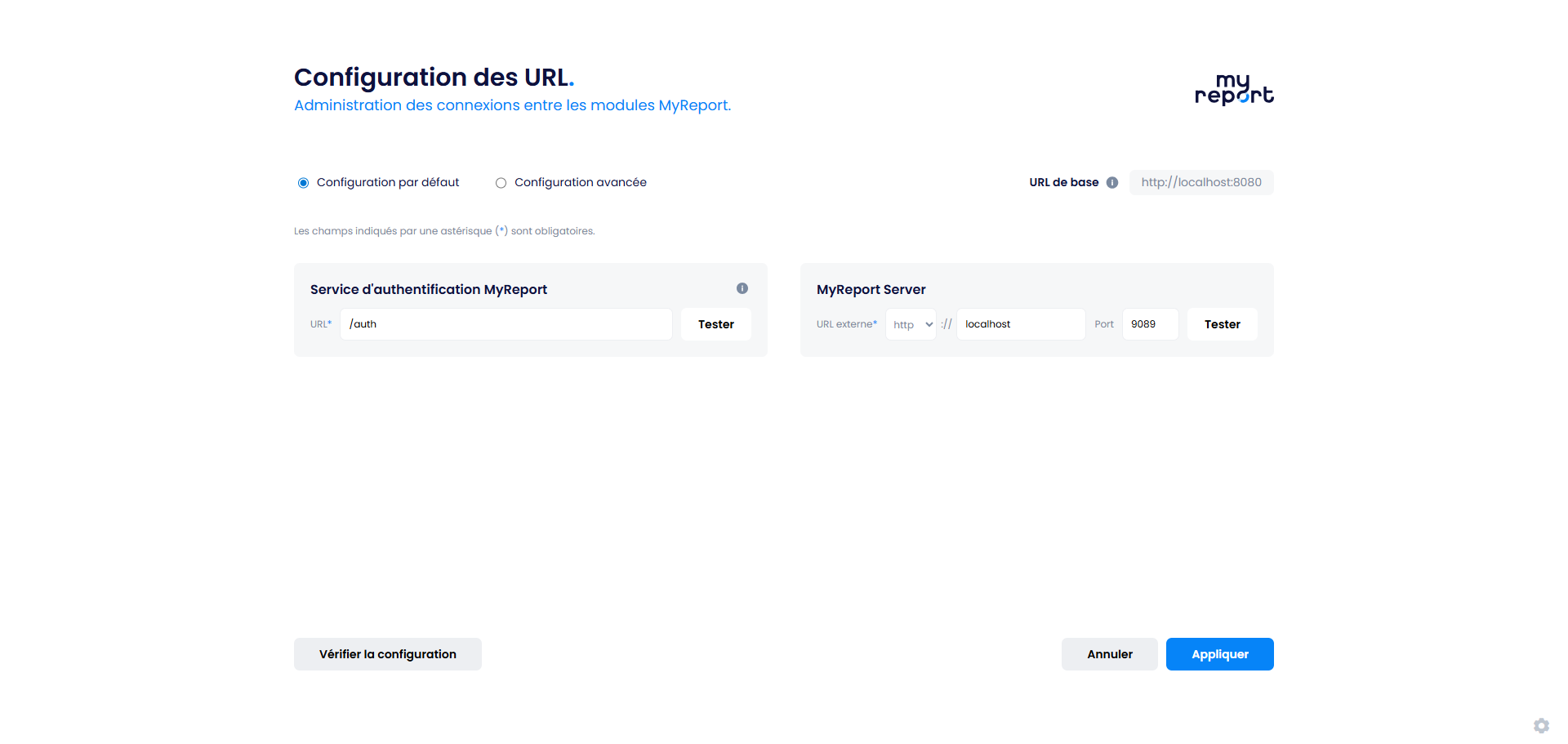Select Configuration par défaut radio button
Screen dimensions: 1568x744
coord(303,183)
